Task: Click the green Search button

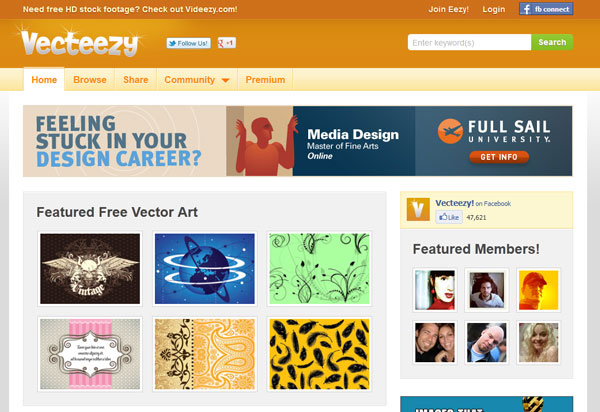Action: 552,42
